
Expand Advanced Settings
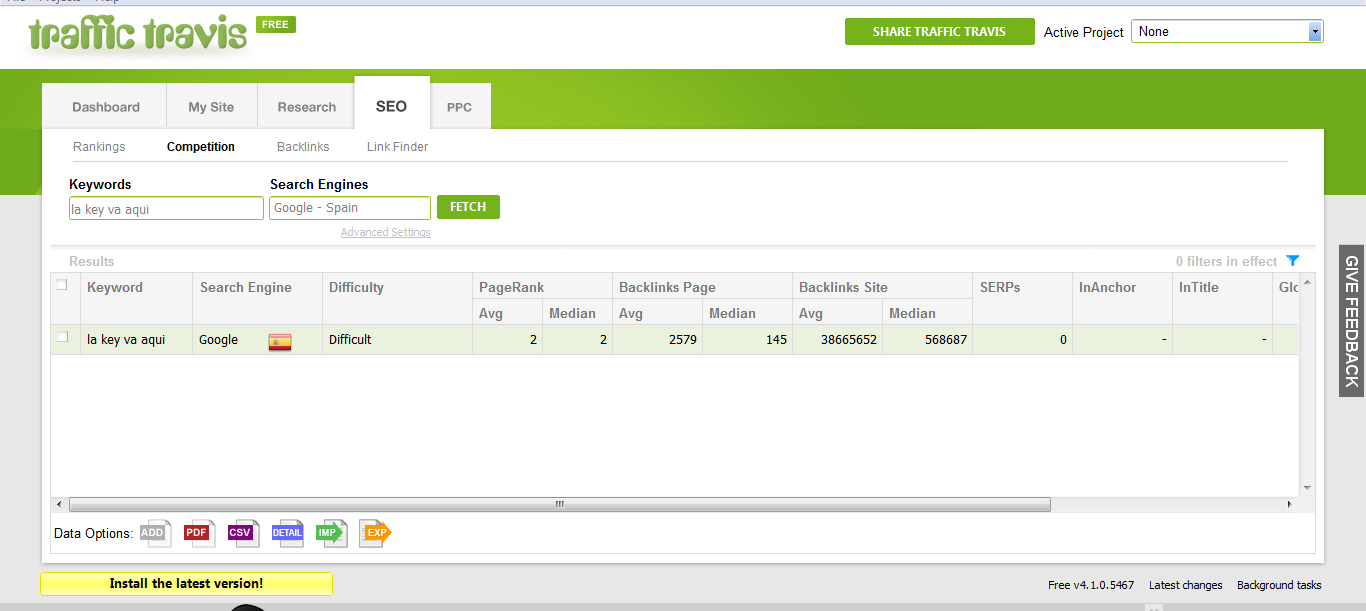385,232
